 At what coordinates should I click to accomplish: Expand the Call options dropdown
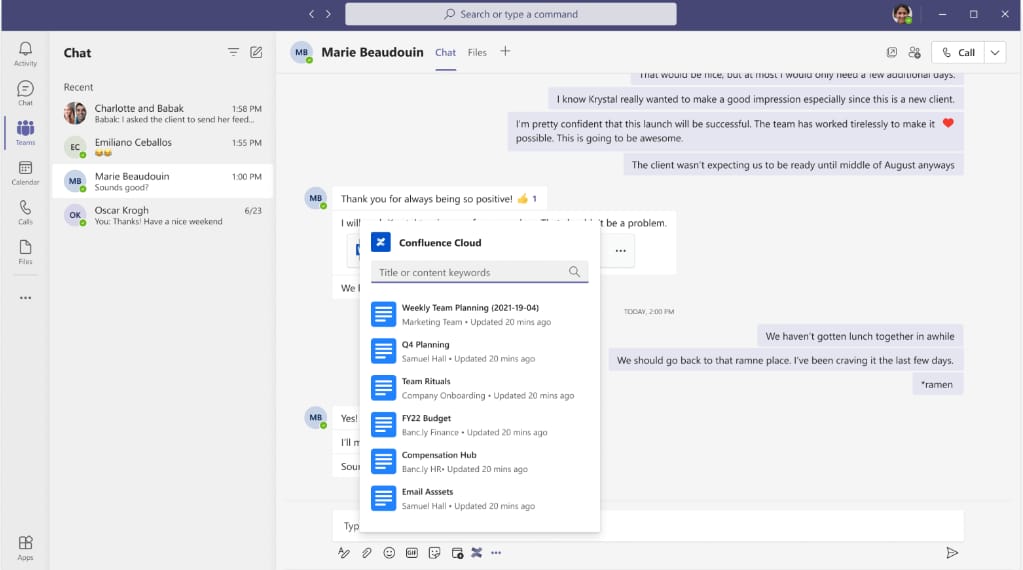pos(995,52)
